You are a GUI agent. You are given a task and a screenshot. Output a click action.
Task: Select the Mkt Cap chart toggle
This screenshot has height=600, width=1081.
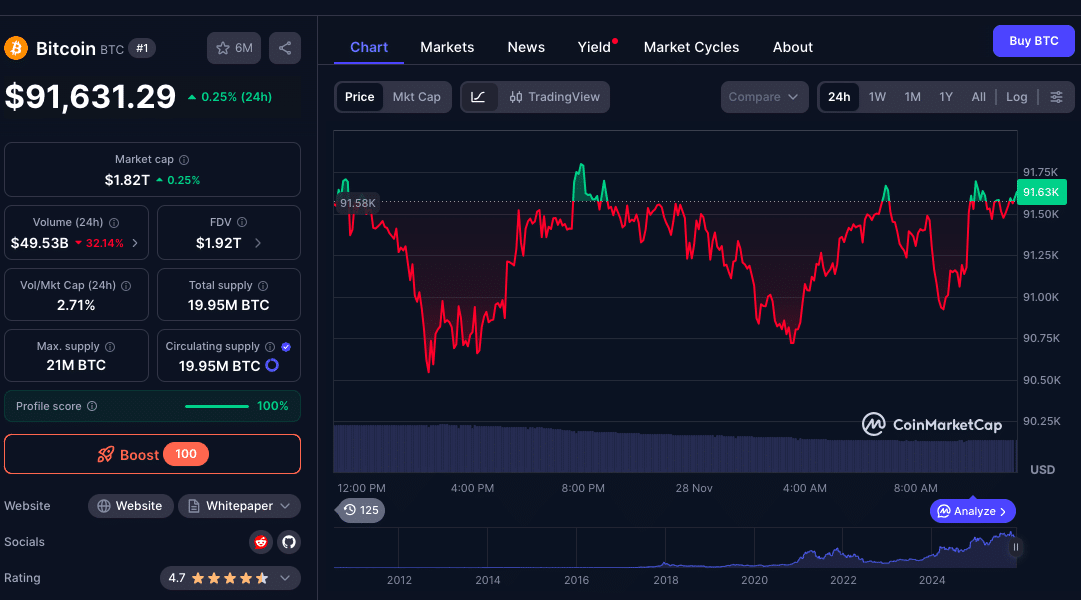pyautogui.click(x=416, y=97)
